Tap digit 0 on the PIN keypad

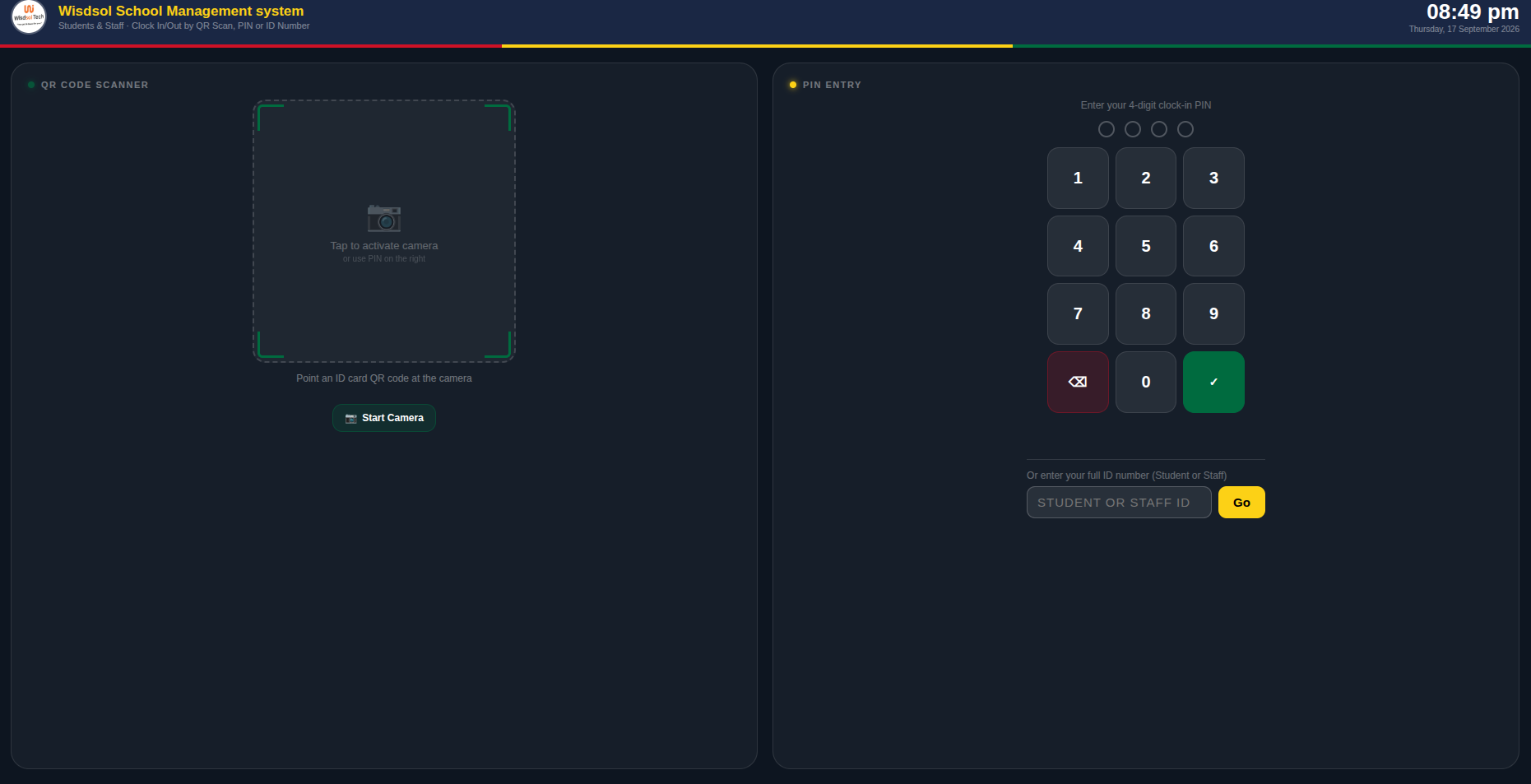click(1146, 382)
